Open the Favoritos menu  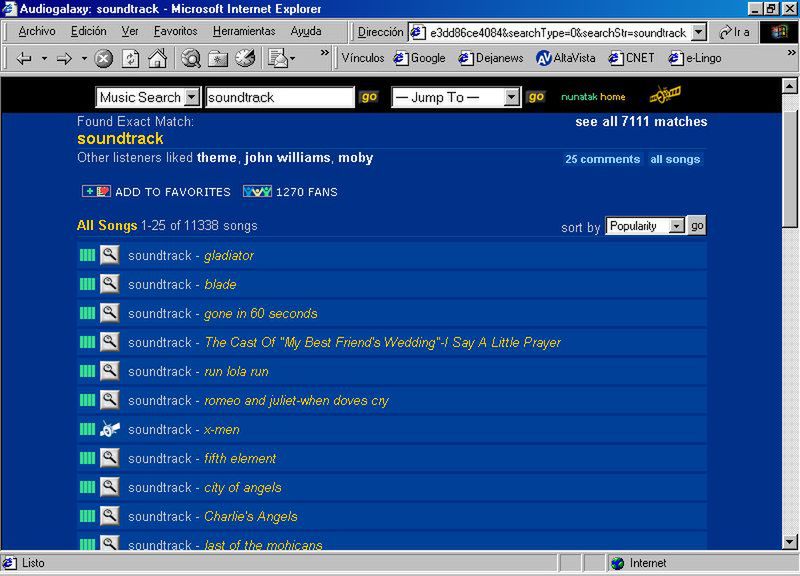click(175, 31)
